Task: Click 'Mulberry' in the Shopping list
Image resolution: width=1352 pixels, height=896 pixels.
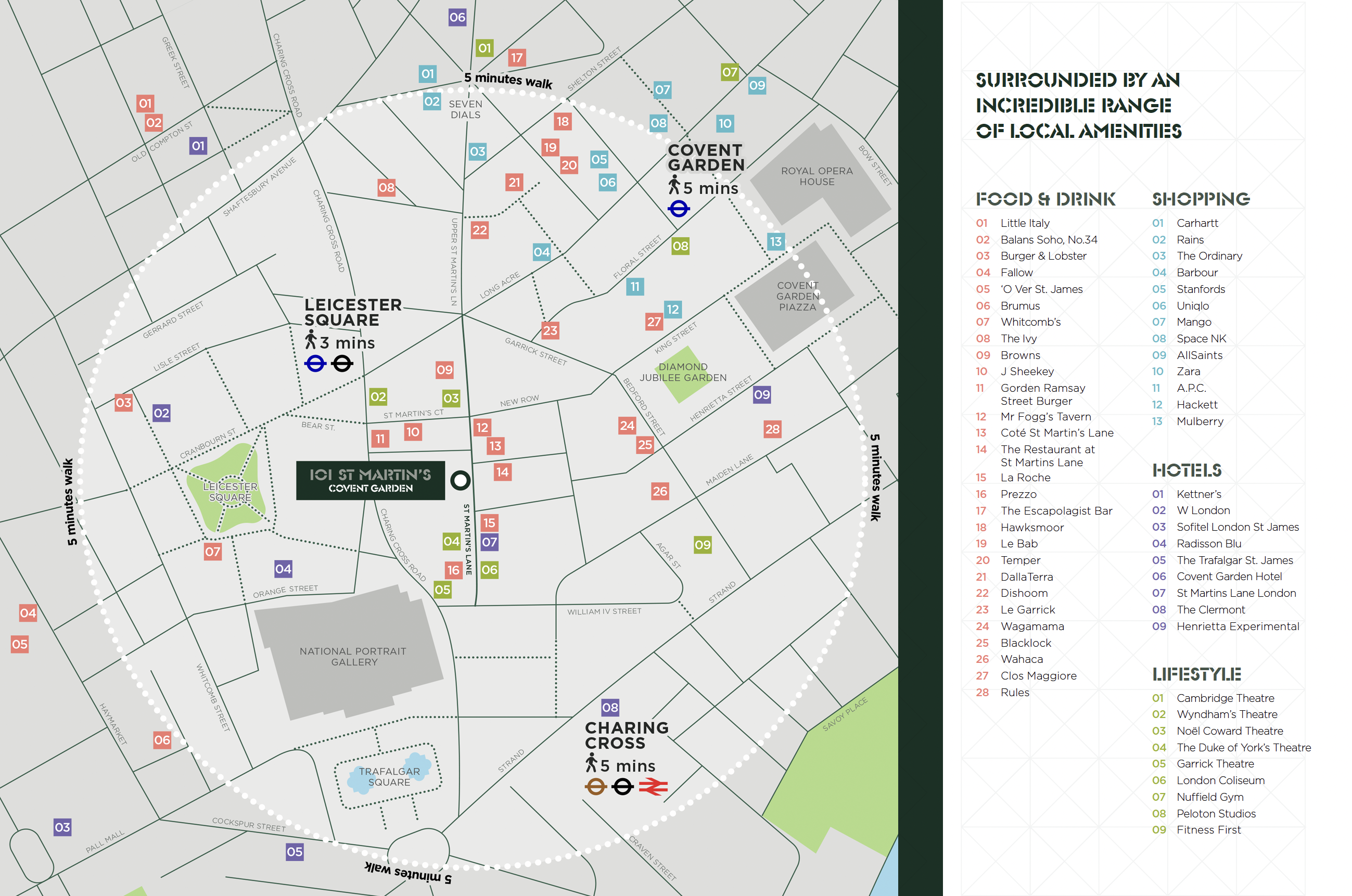Action: coord(1200,421)
